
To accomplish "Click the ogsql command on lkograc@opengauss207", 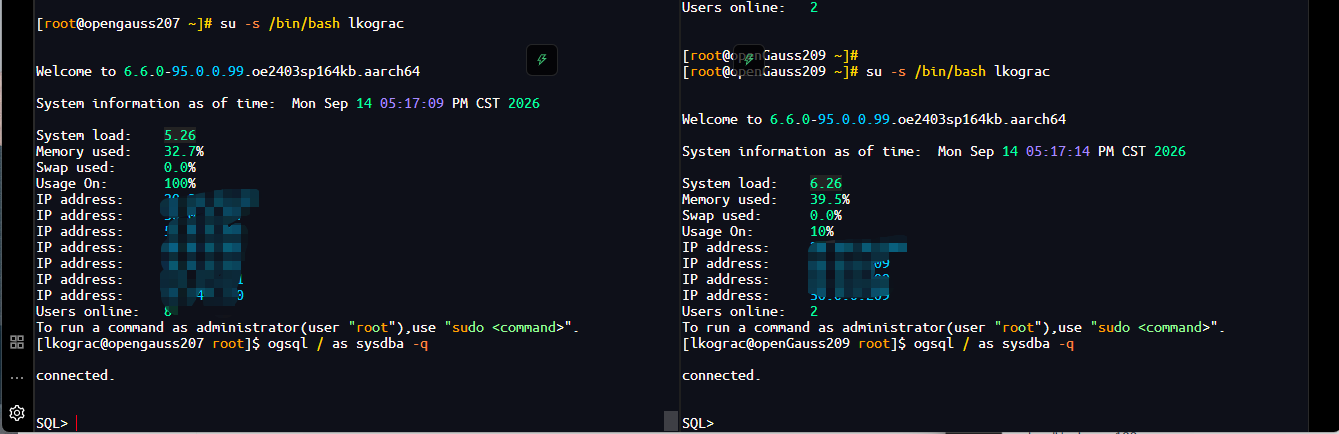I will (348, 343).
